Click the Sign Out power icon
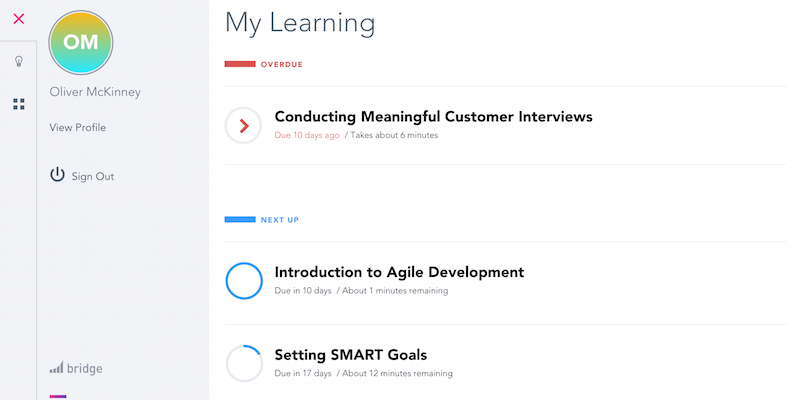Image resolution: width=800 pixels, height=400 pixels. click(58, 175)
